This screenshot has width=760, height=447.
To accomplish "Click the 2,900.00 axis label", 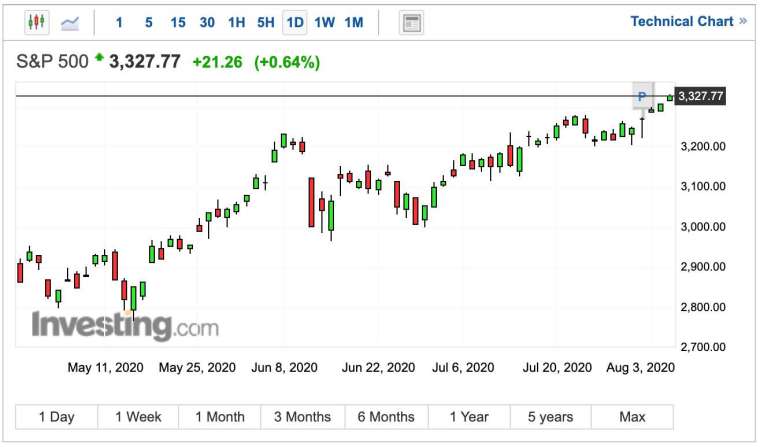I will point(703,267).
